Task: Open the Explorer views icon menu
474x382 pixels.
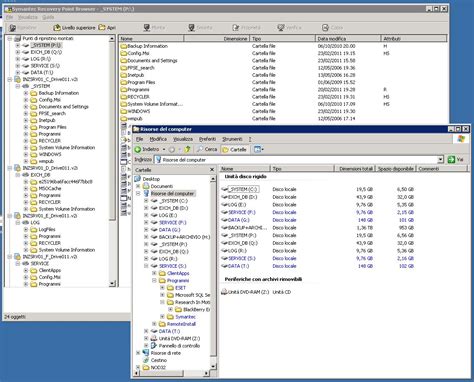Action: tap(258, 149)
